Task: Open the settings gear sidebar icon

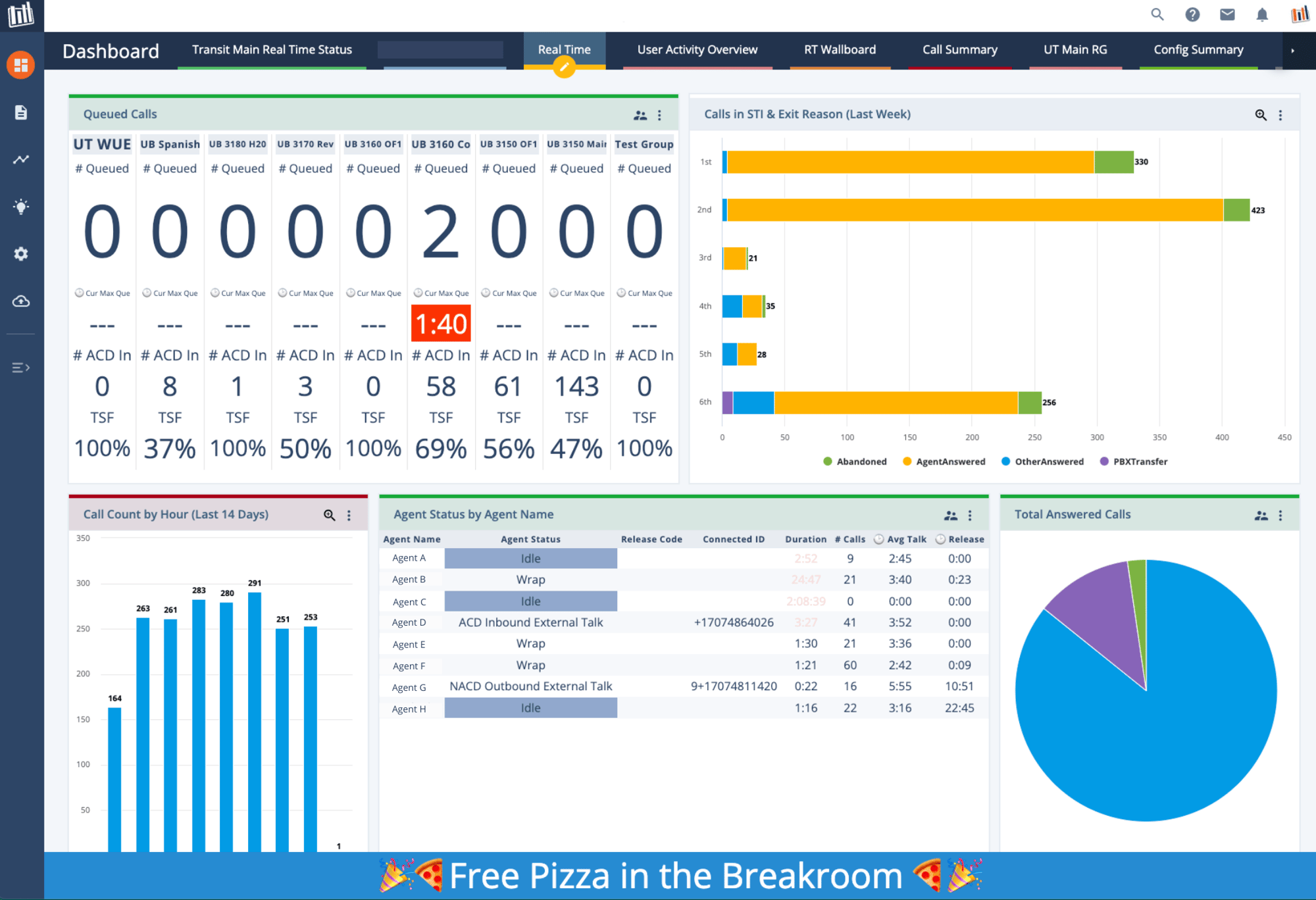Action: coord(21,254)
